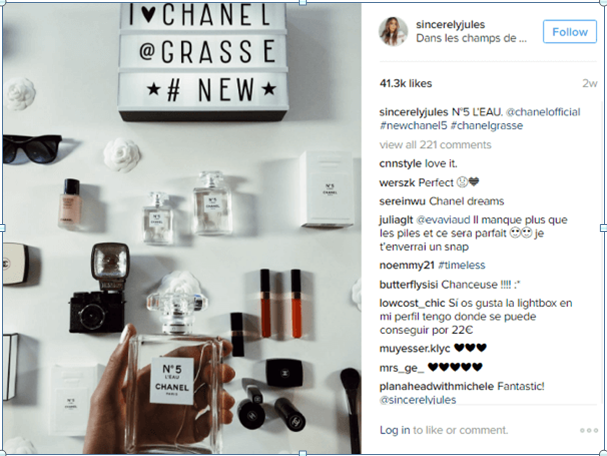Open lowcost_chic's profile

(x=412, y=303)
